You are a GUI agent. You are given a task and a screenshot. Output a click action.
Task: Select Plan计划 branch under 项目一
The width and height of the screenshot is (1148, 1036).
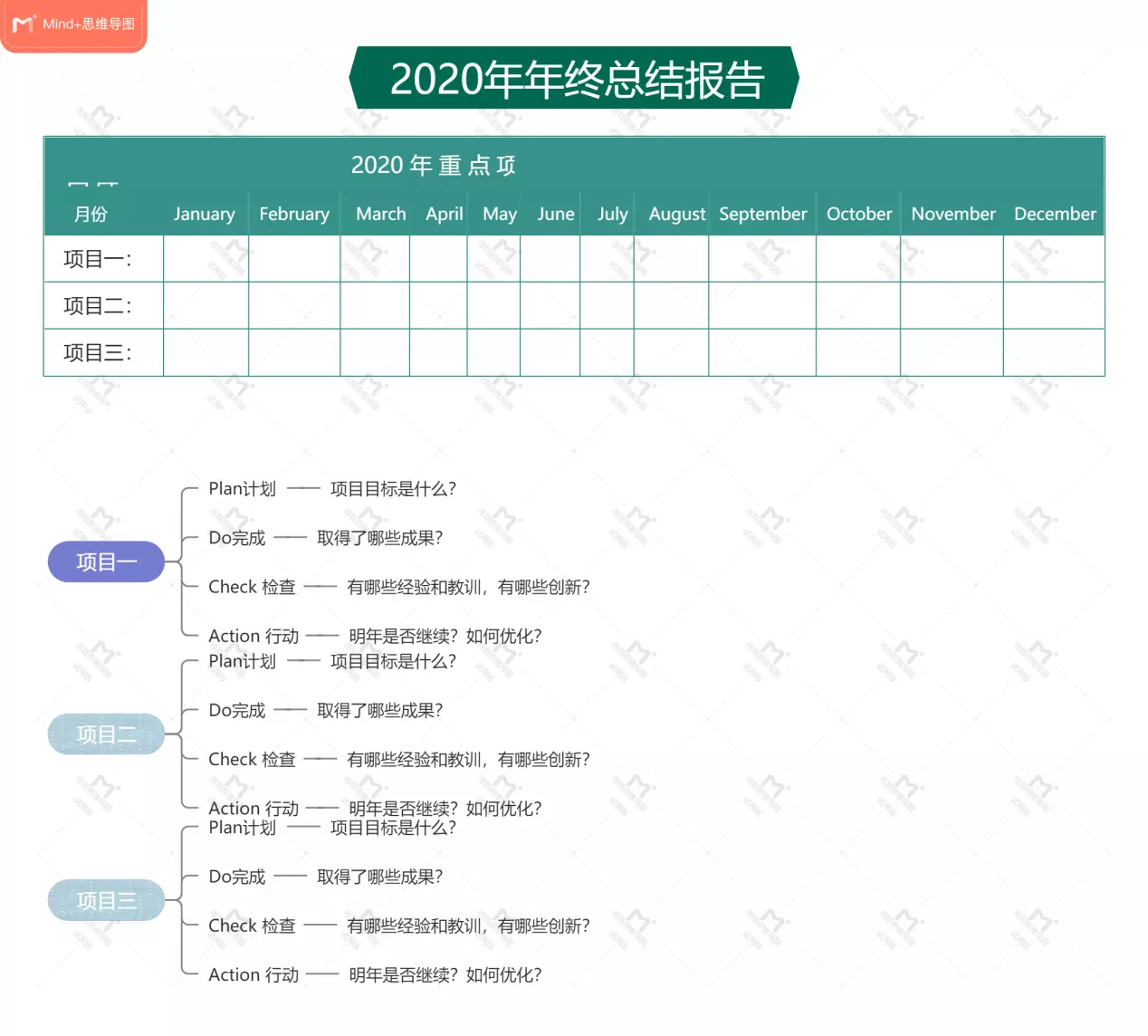pos(242,489)
